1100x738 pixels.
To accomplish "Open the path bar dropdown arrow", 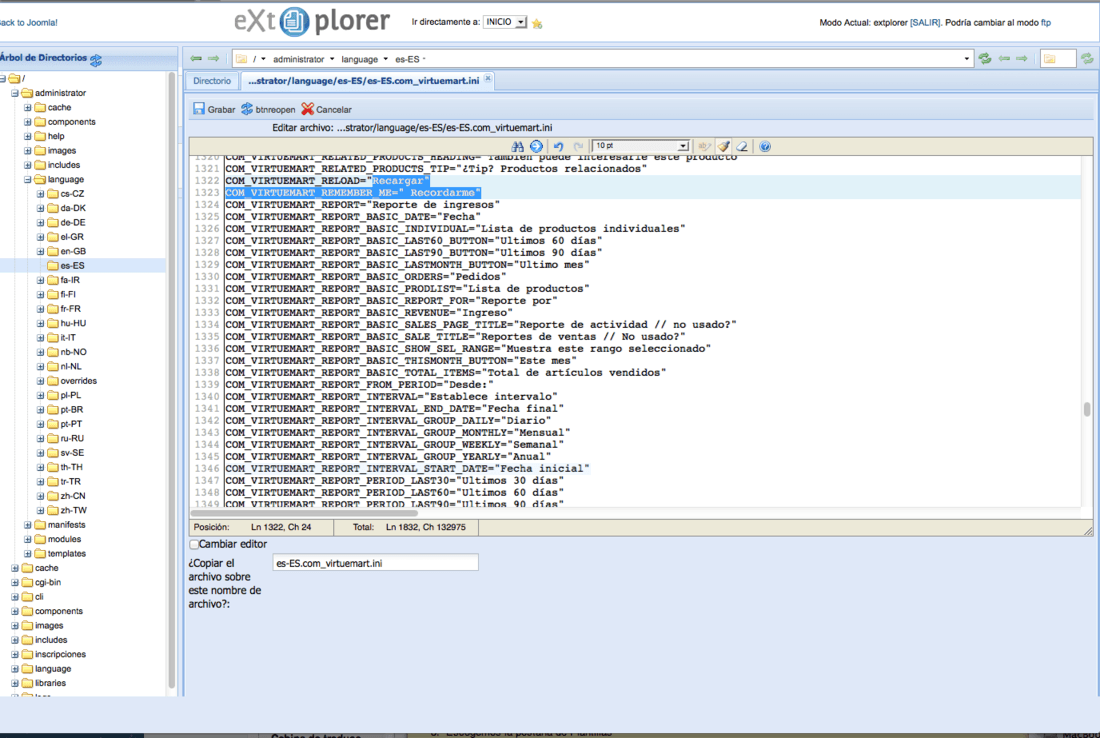I will (x=967, y=59).
